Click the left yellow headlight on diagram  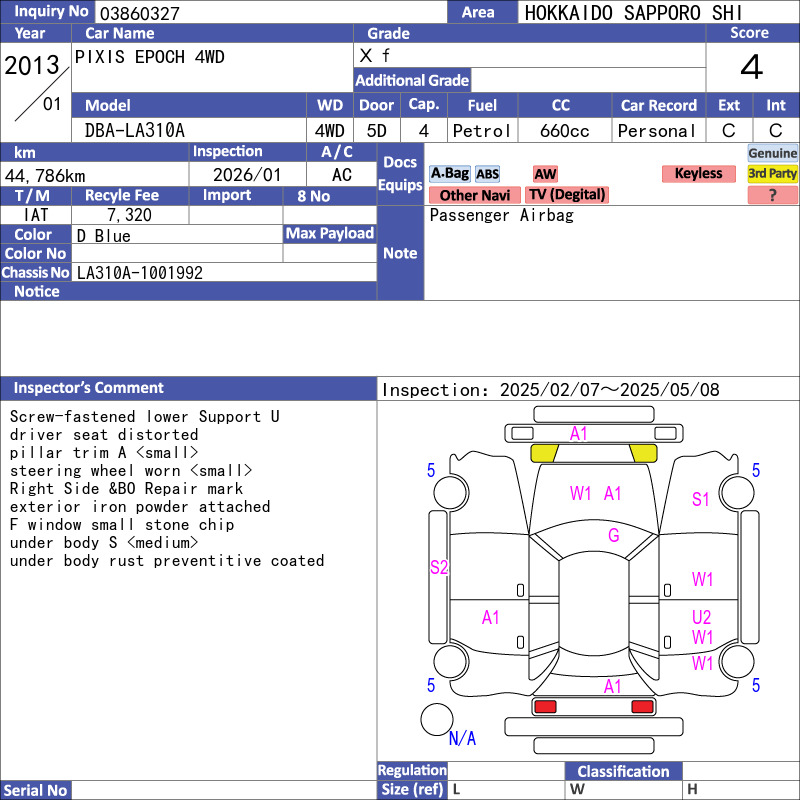[543, 453]
